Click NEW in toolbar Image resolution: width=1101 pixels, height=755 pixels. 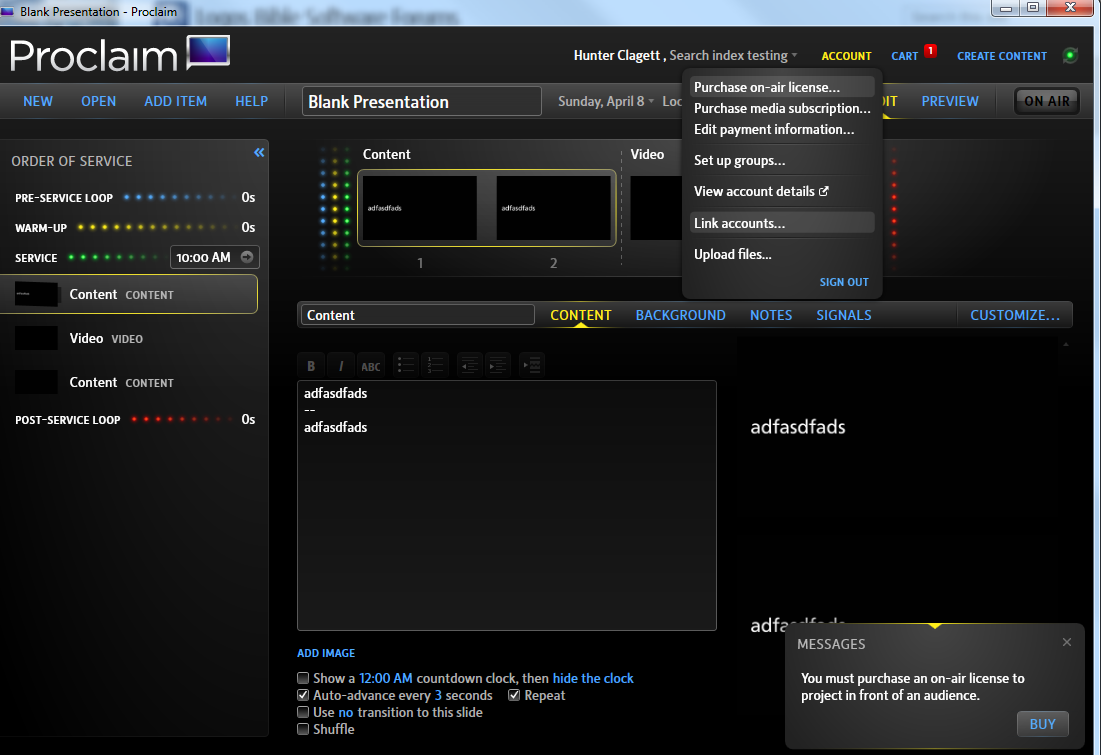click(38, 101)
